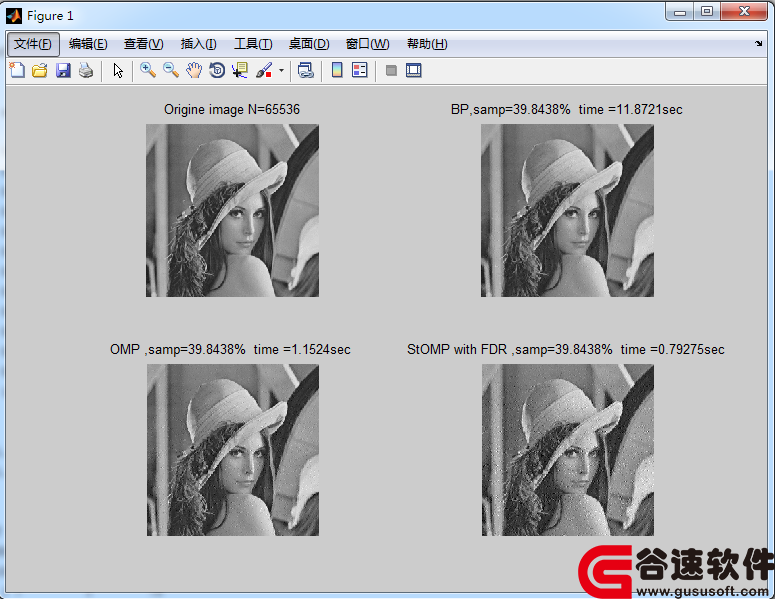The width and height of the screenshot is (775, 599).
Task: Save the figure with the floppy disk icon
Action: [x=63, y=70]
